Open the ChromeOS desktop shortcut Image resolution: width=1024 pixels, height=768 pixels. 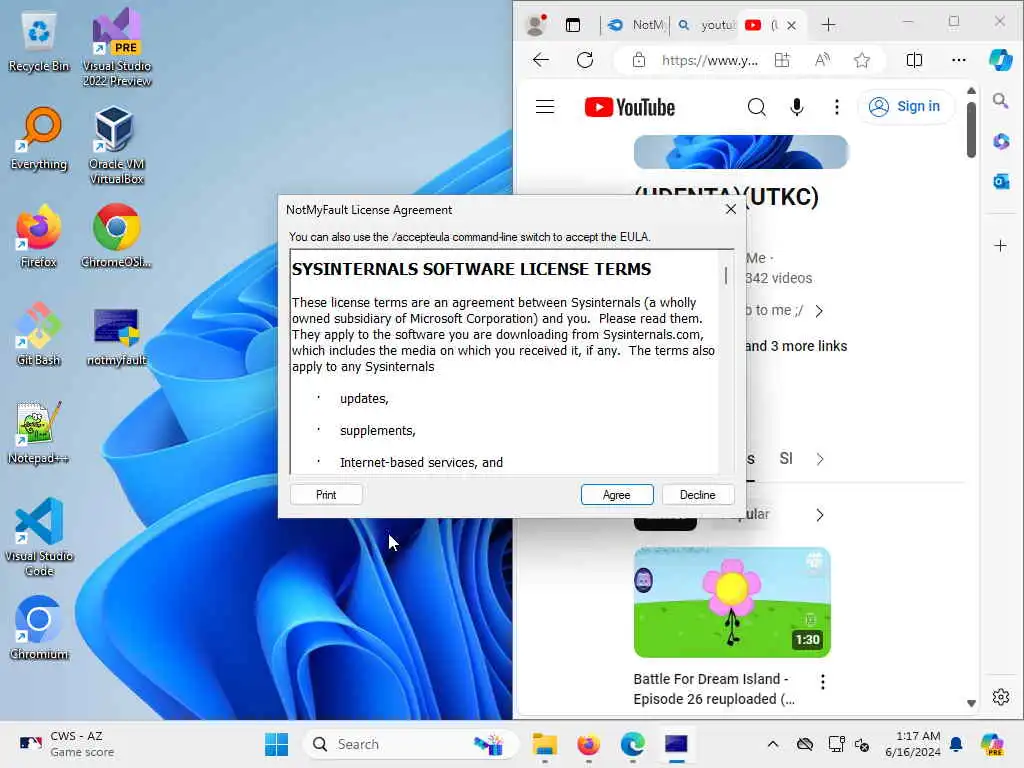coord(117,236)
